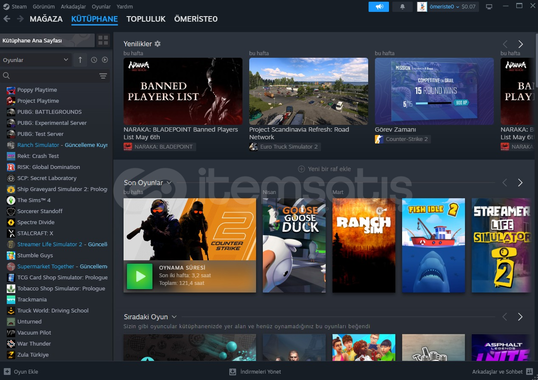
Task: Expand the Son Oyunlar shelf dropdown
Action: coord(169,183)
